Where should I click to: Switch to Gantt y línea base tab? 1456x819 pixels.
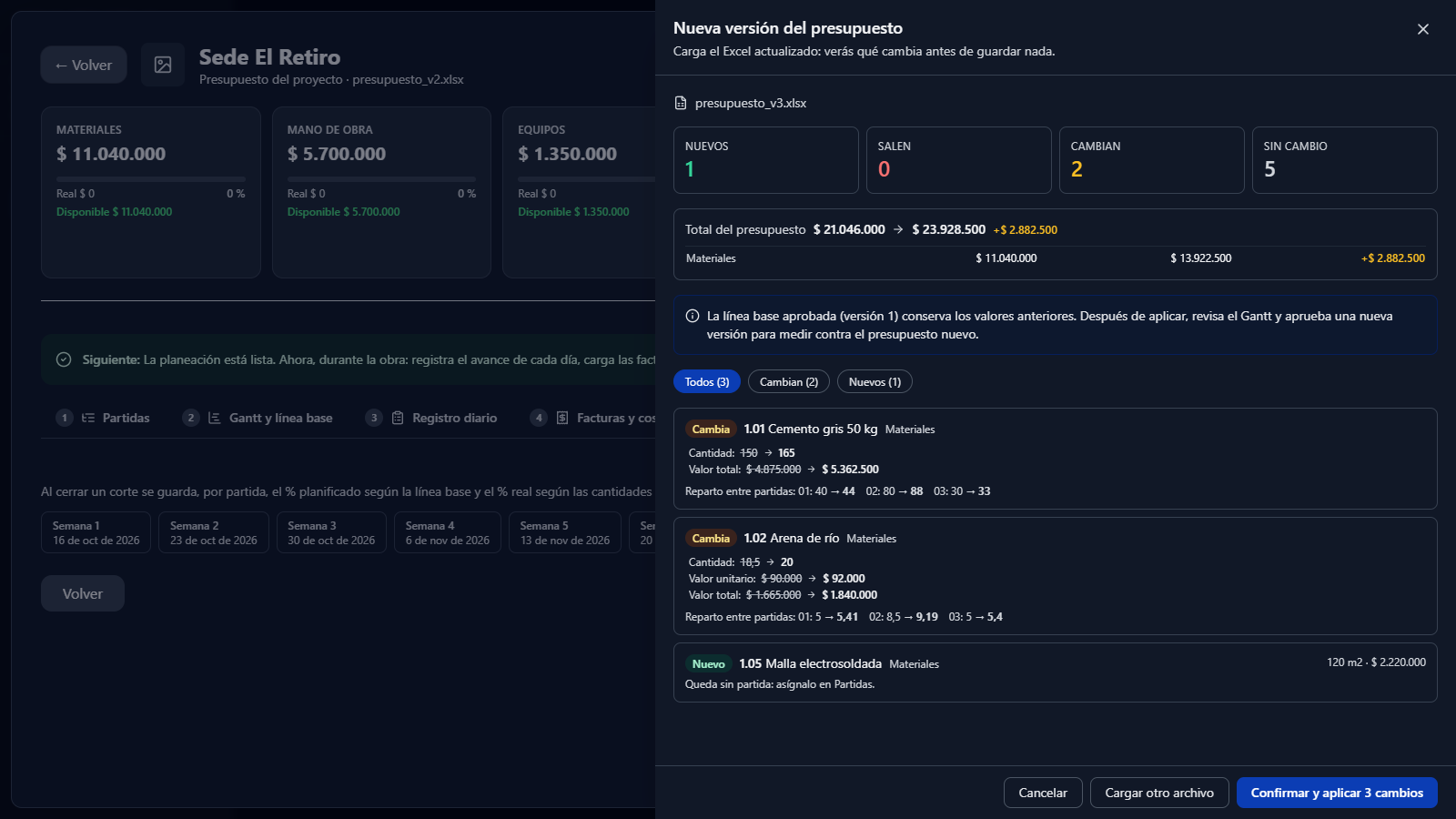coord(258,418)
